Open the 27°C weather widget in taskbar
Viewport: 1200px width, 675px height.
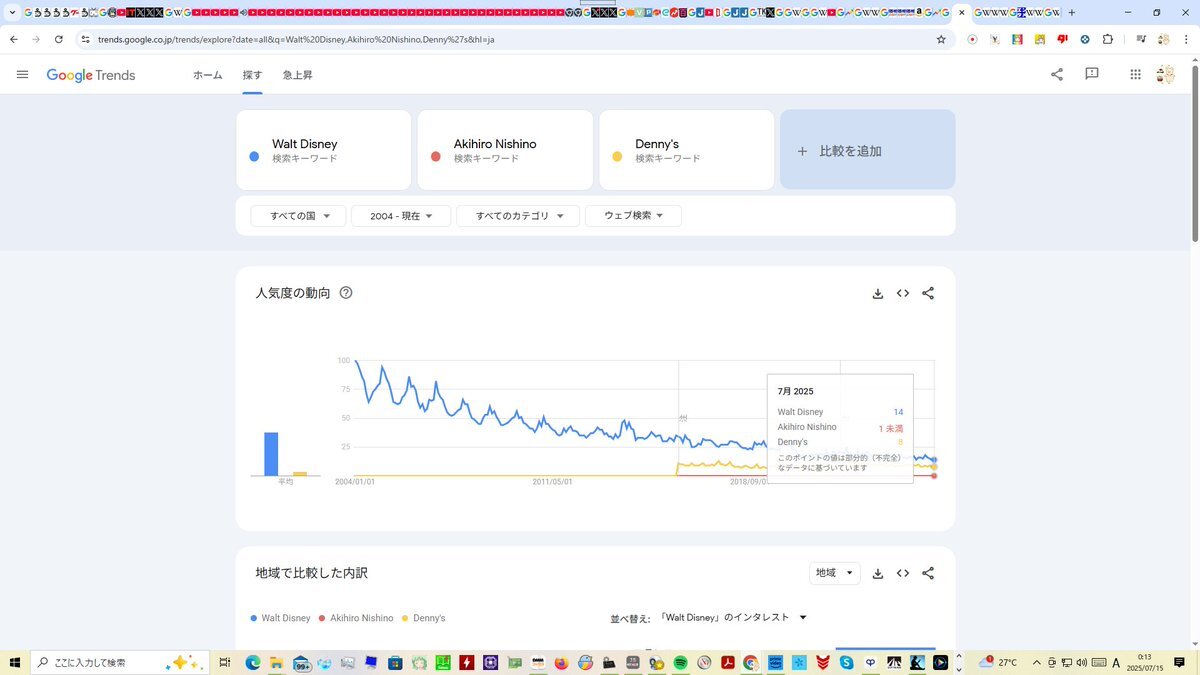click(999, 662)
